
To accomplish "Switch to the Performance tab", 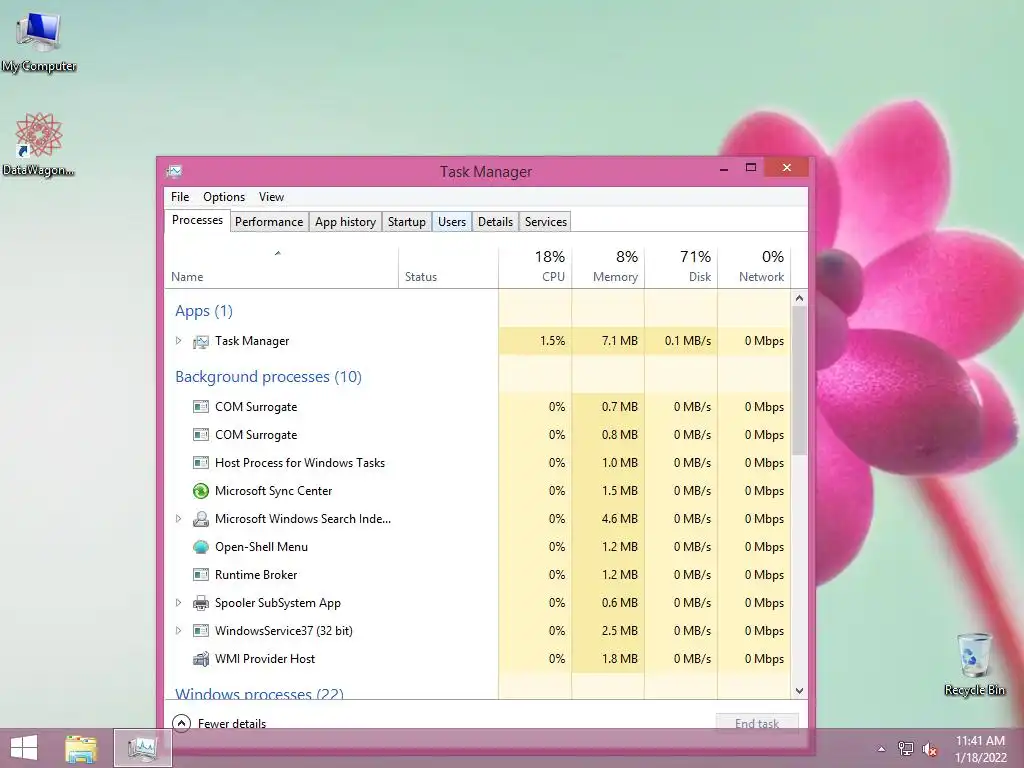I will click(269, 222).
